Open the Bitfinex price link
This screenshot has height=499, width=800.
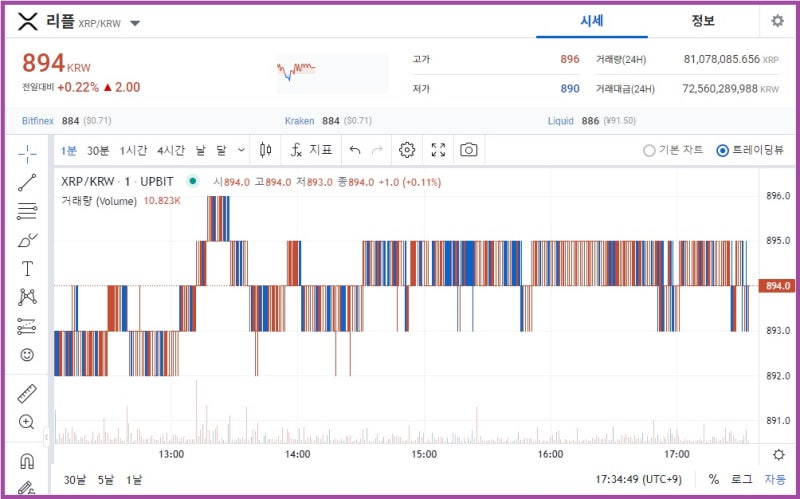coord(38,121)
